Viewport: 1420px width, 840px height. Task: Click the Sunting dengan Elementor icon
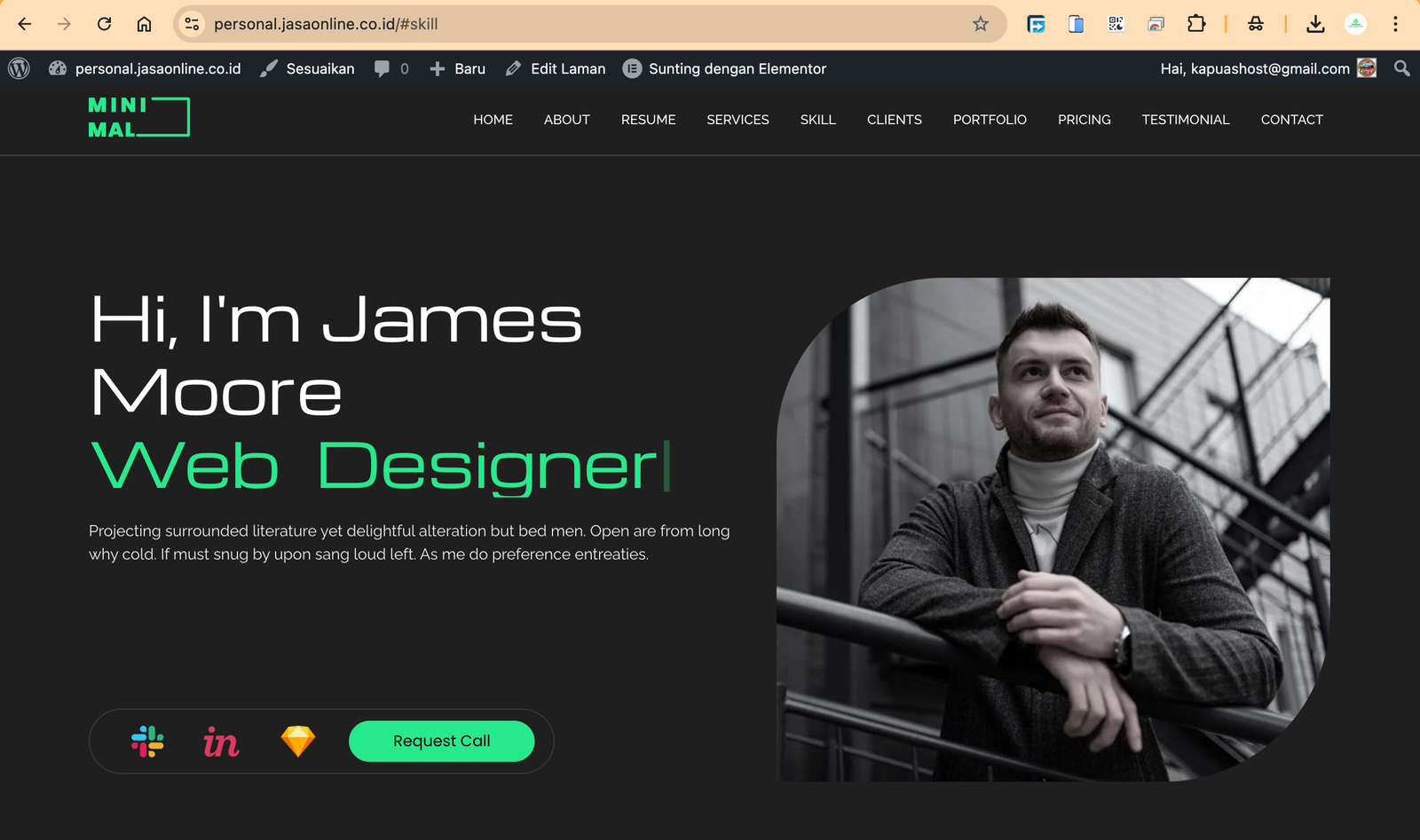(633, 67)
